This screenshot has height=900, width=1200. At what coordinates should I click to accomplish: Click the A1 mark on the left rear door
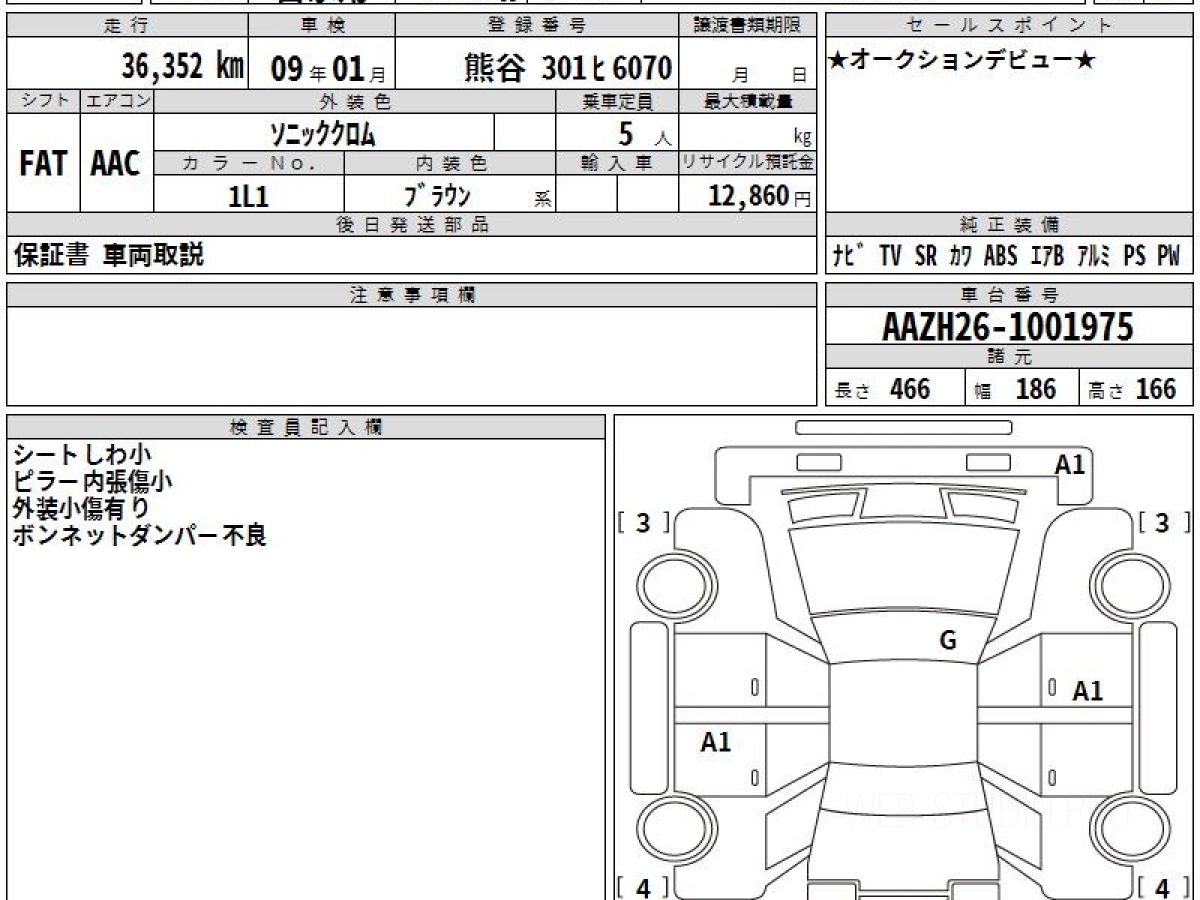715,742
